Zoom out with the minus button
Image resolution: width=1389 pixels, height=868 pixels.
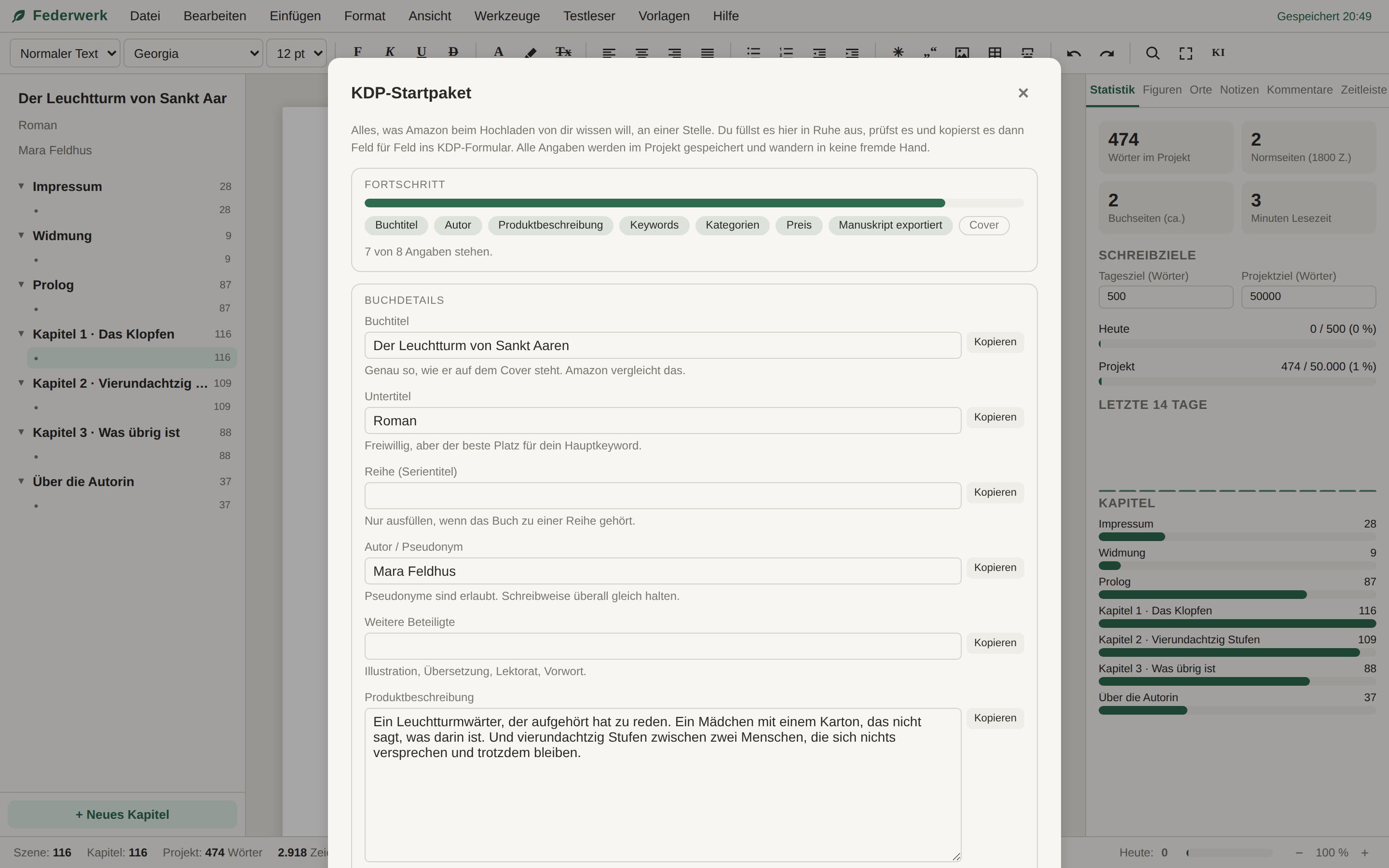[1299, 853]
